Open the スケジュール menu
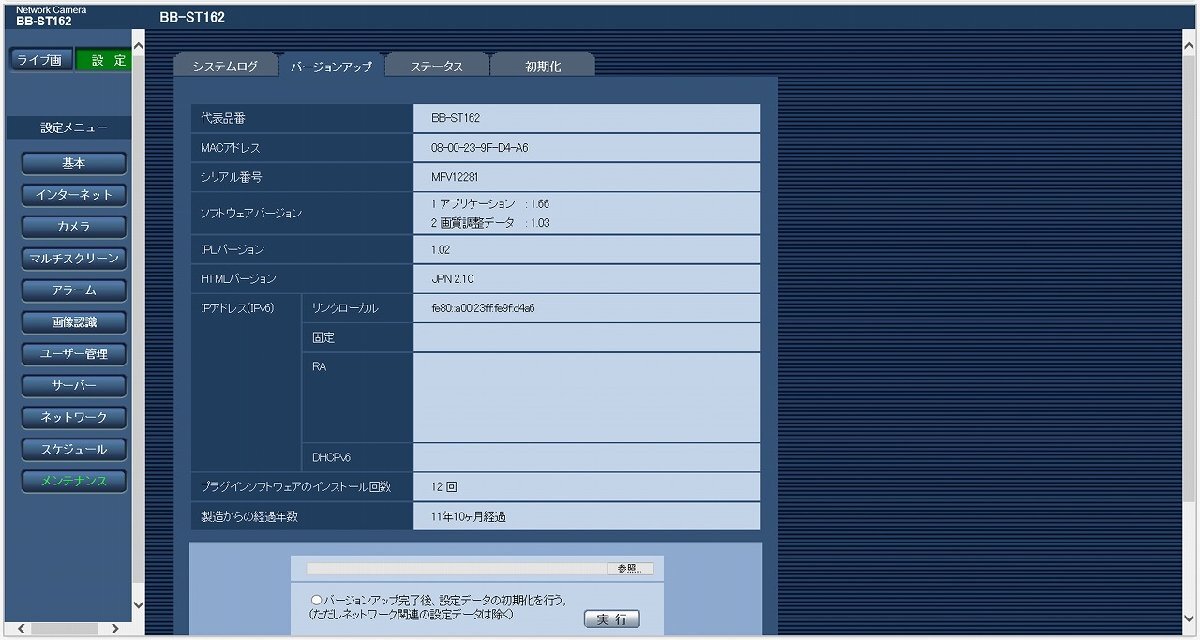Screen dimensions: 1200x640 coord(75,449)
